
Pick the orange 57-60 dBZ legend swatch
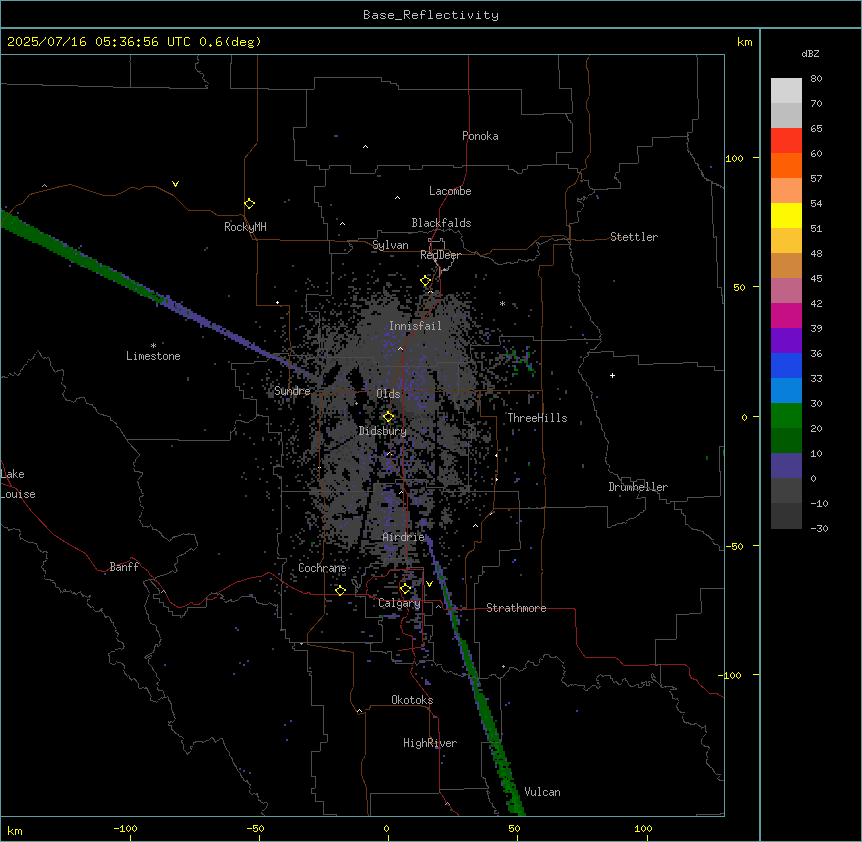click(786, 165)
